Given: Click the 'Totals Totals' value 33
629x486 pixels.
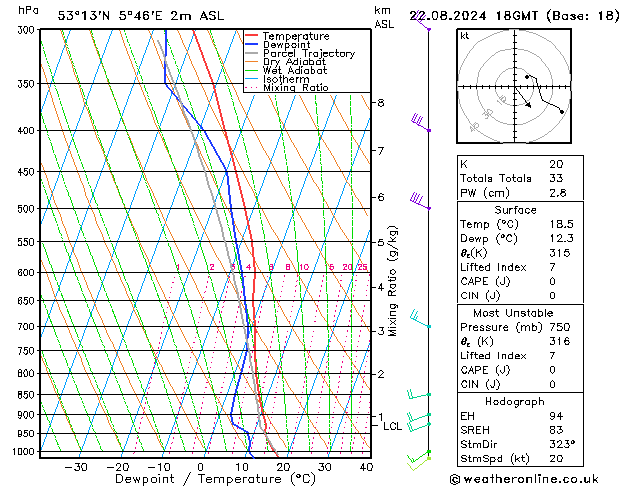Looking at the screenshot, I should [556, 178].
